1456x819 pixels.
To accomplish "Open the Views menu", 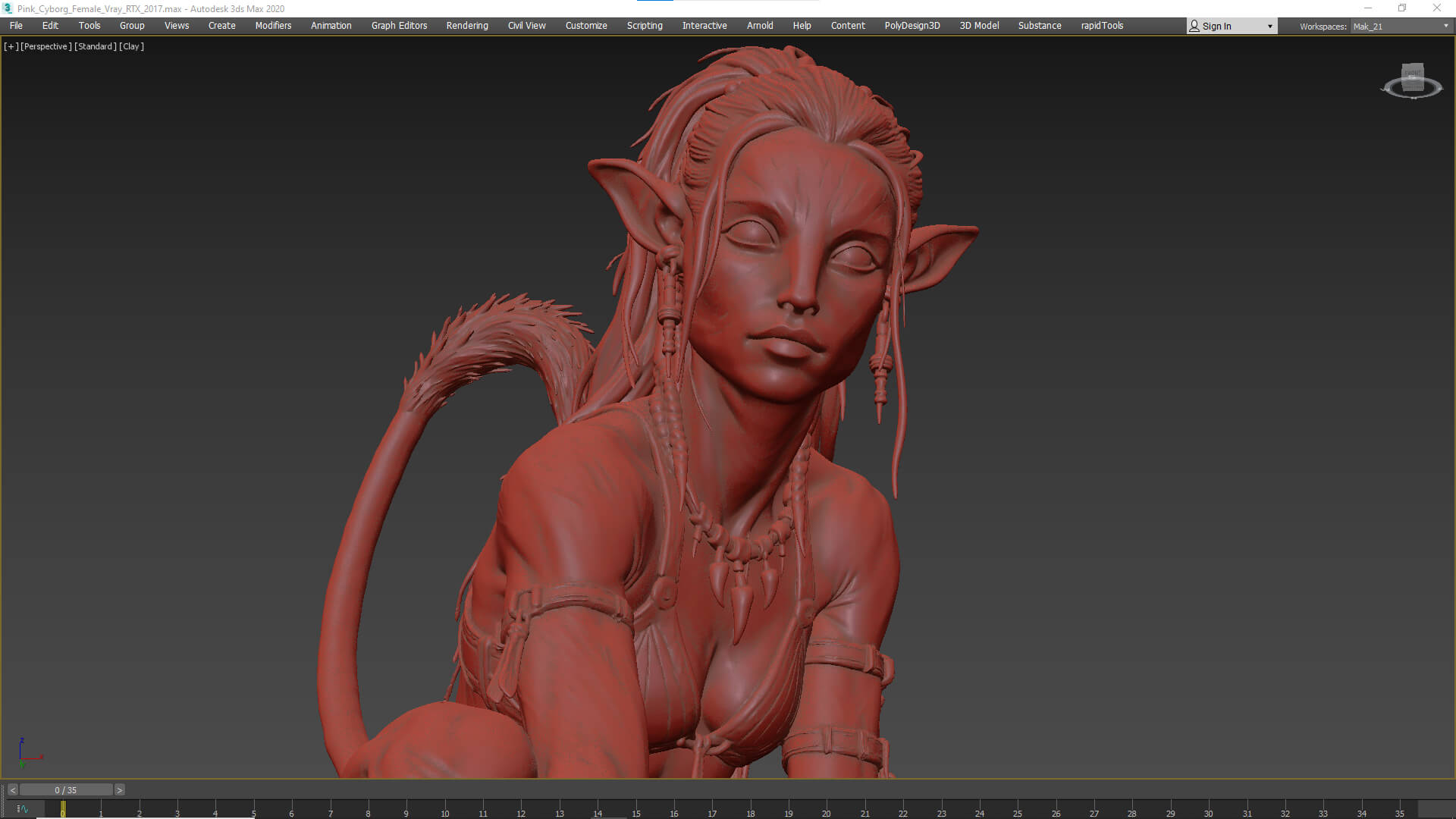I will click(177, 26).
